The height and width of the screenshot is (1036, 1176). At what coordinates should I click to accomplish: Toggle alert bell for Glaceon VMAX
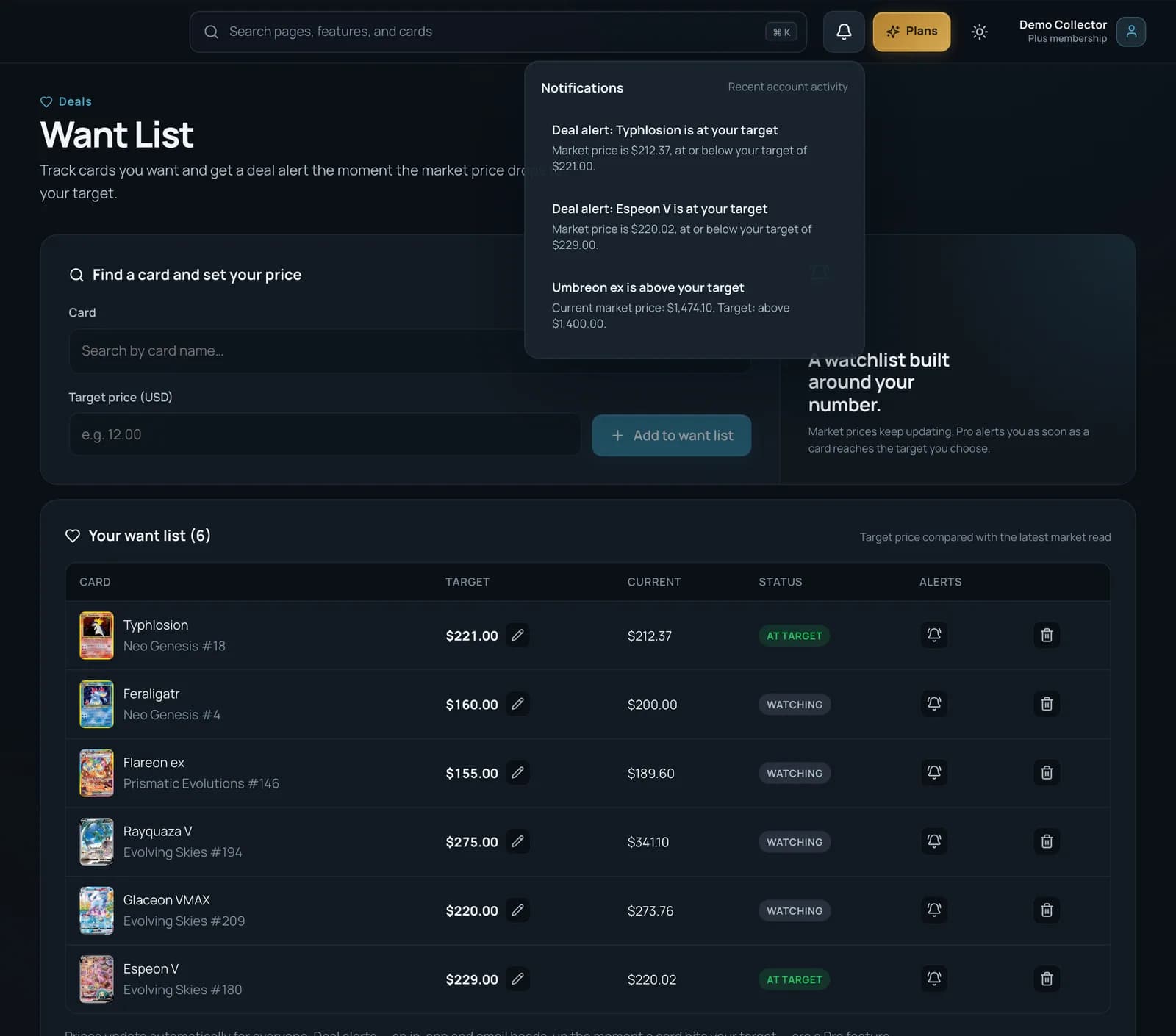click(x=934, y=910)
